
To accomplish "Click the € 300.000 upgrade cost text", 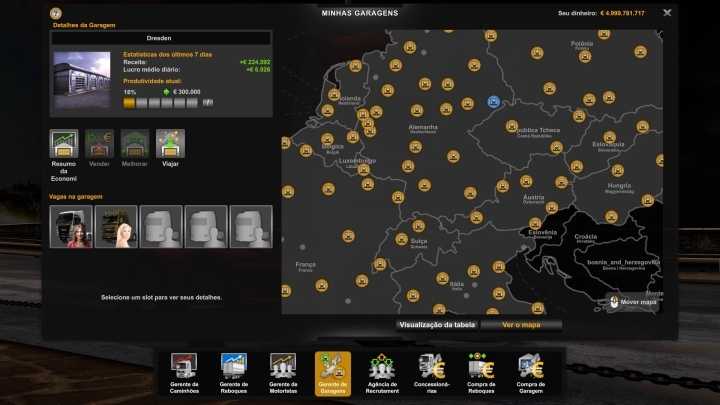I will (186, 92).
